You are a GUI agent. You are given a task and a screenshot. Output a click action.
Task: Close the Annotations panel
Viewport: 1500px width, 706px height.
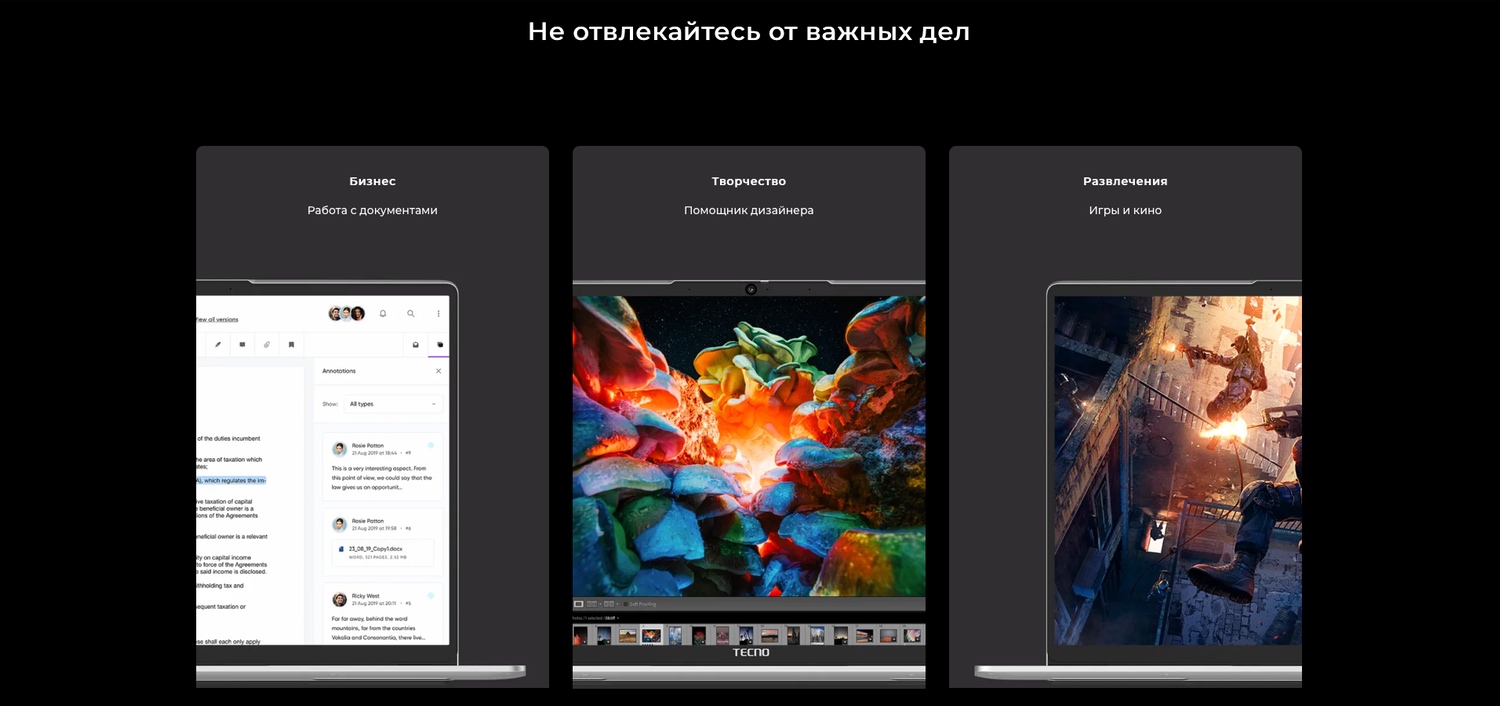pos(438,371)
